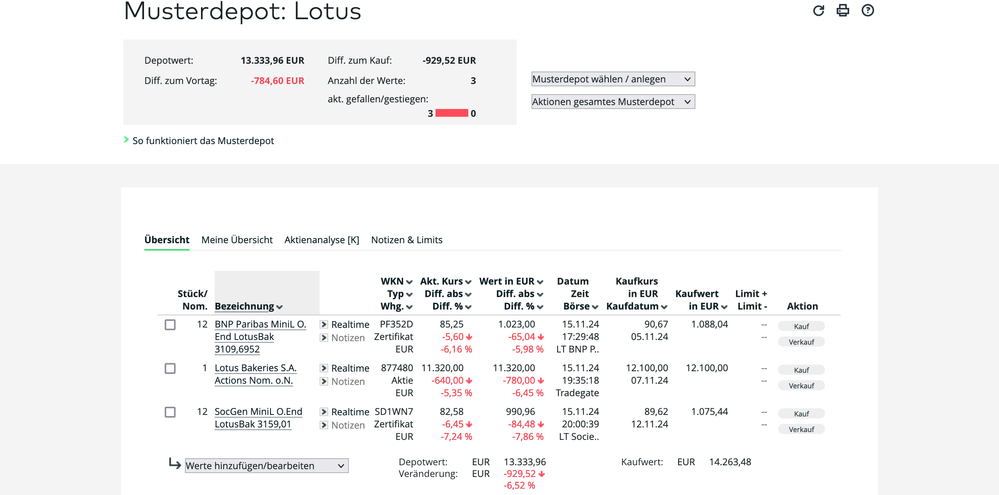Click the refresh icon beside the Musterdepot title
The image size is (999, 495).
(x=819, y=10)
